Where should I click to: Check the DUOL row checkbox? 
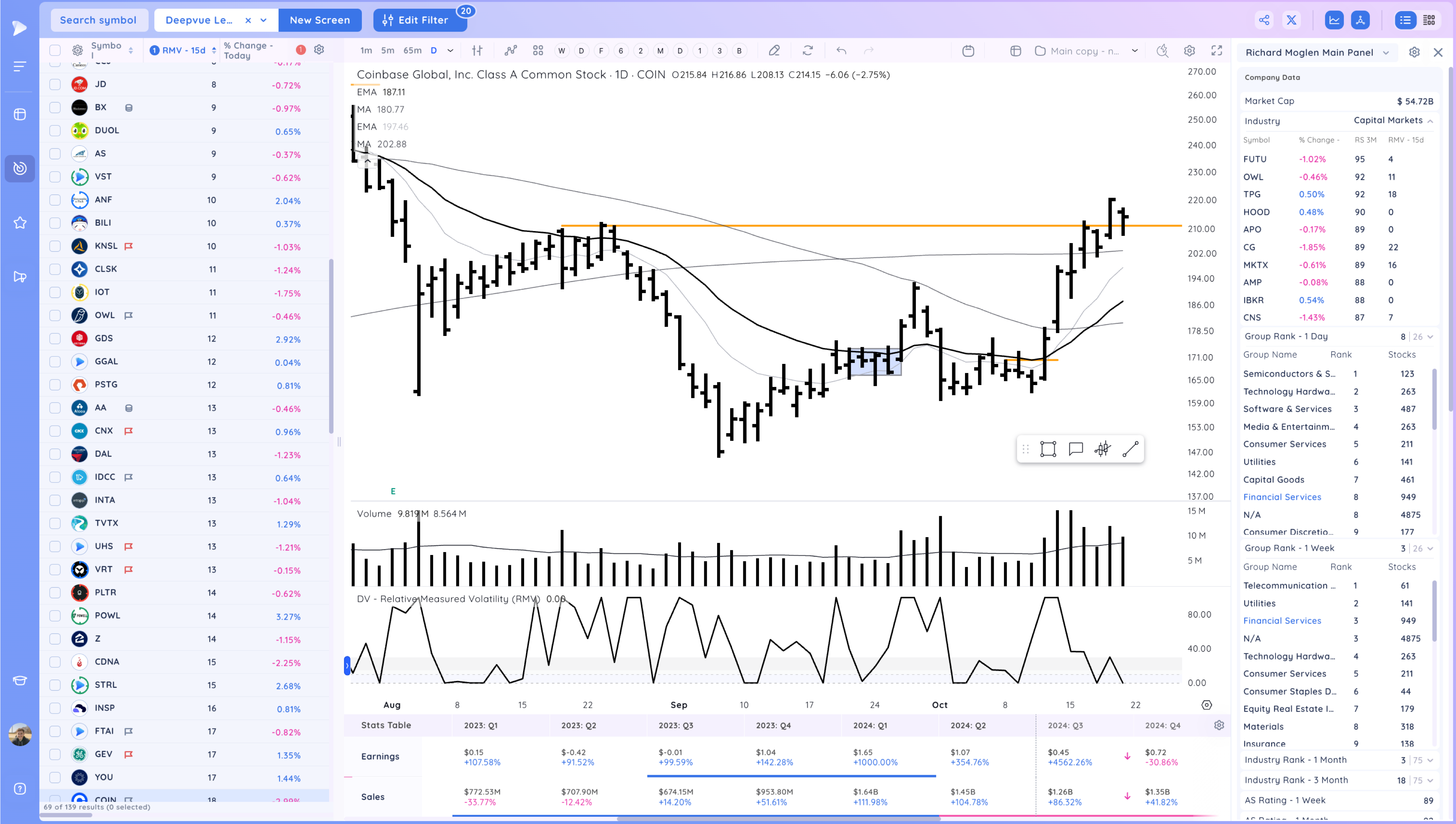pyautogui.click(x=55, y=131)
